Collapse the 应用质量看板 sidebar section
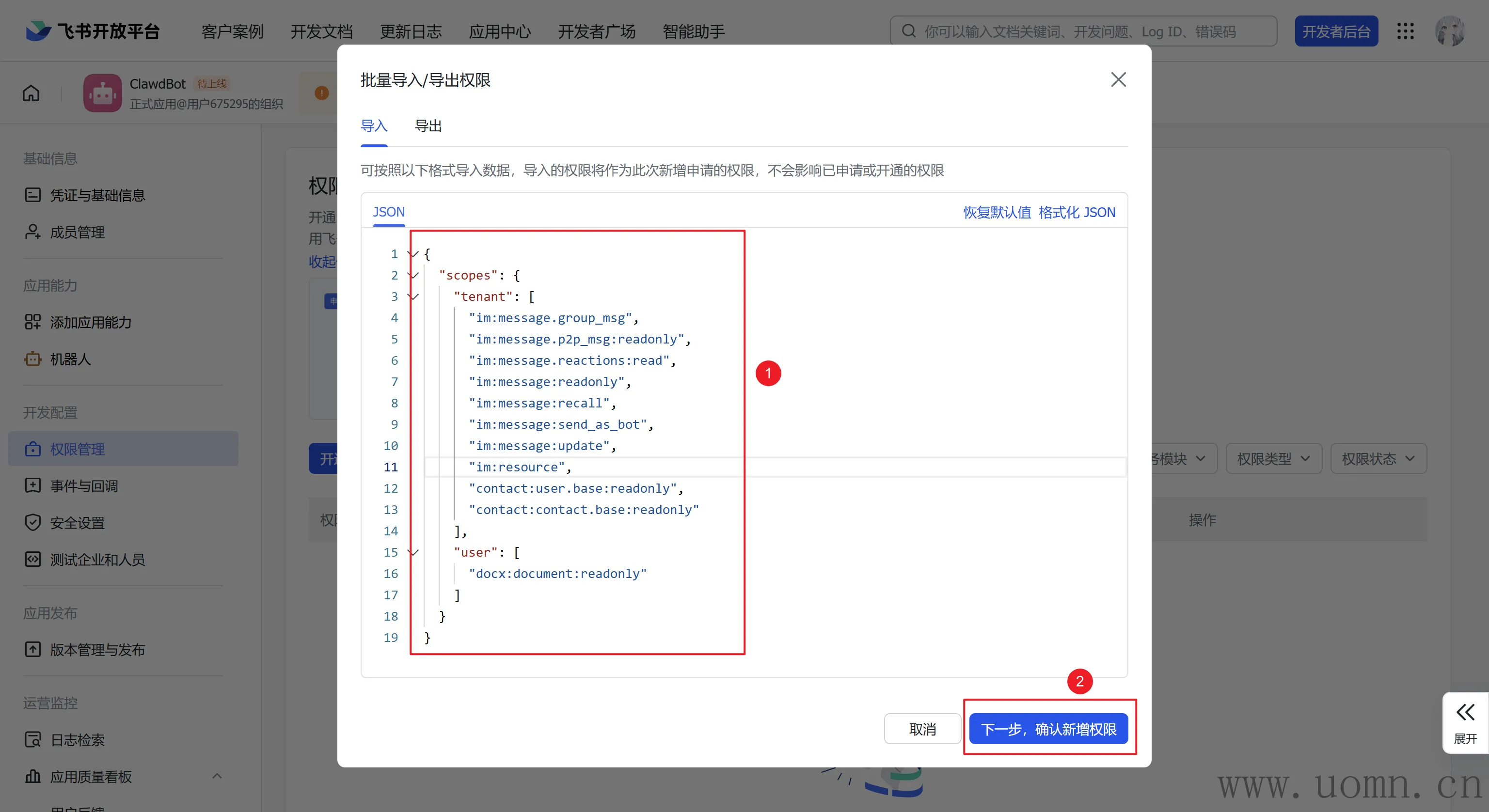The image size is (1489, 812). pyautogui.click(x=217, y=776)
